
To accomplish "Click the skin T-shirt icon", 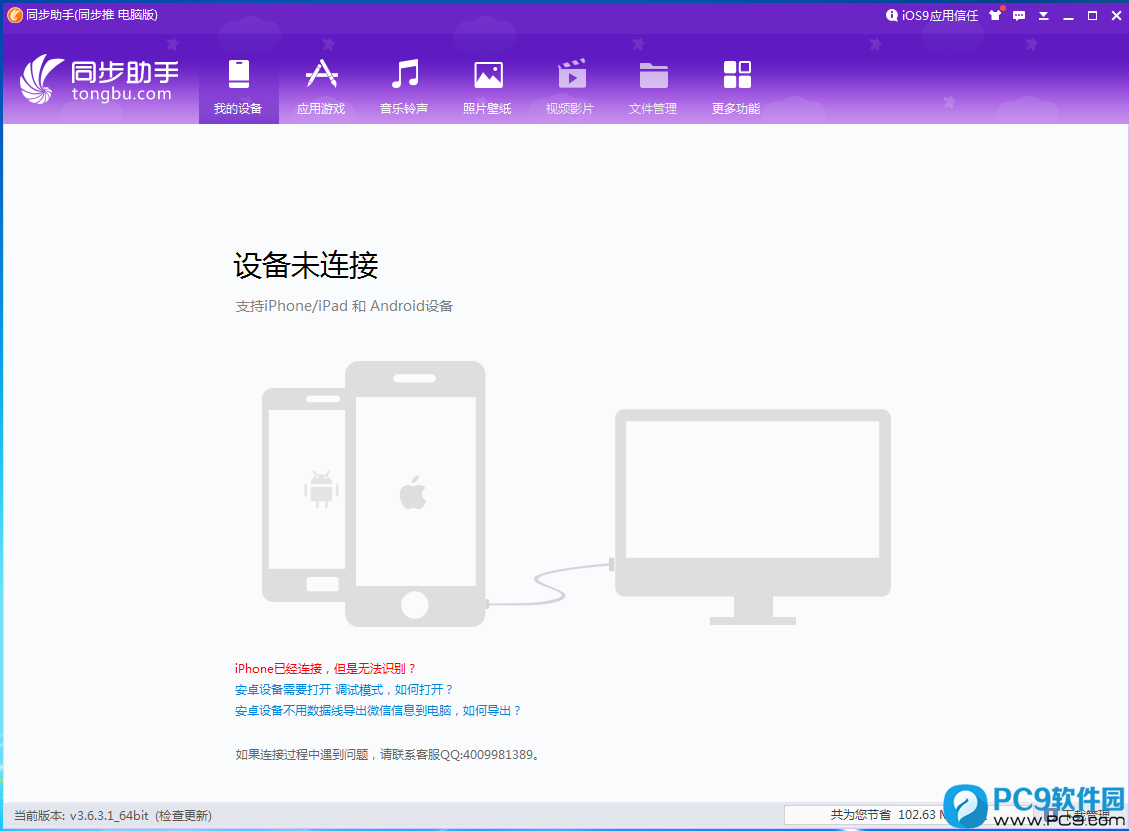I will point(996,14).
